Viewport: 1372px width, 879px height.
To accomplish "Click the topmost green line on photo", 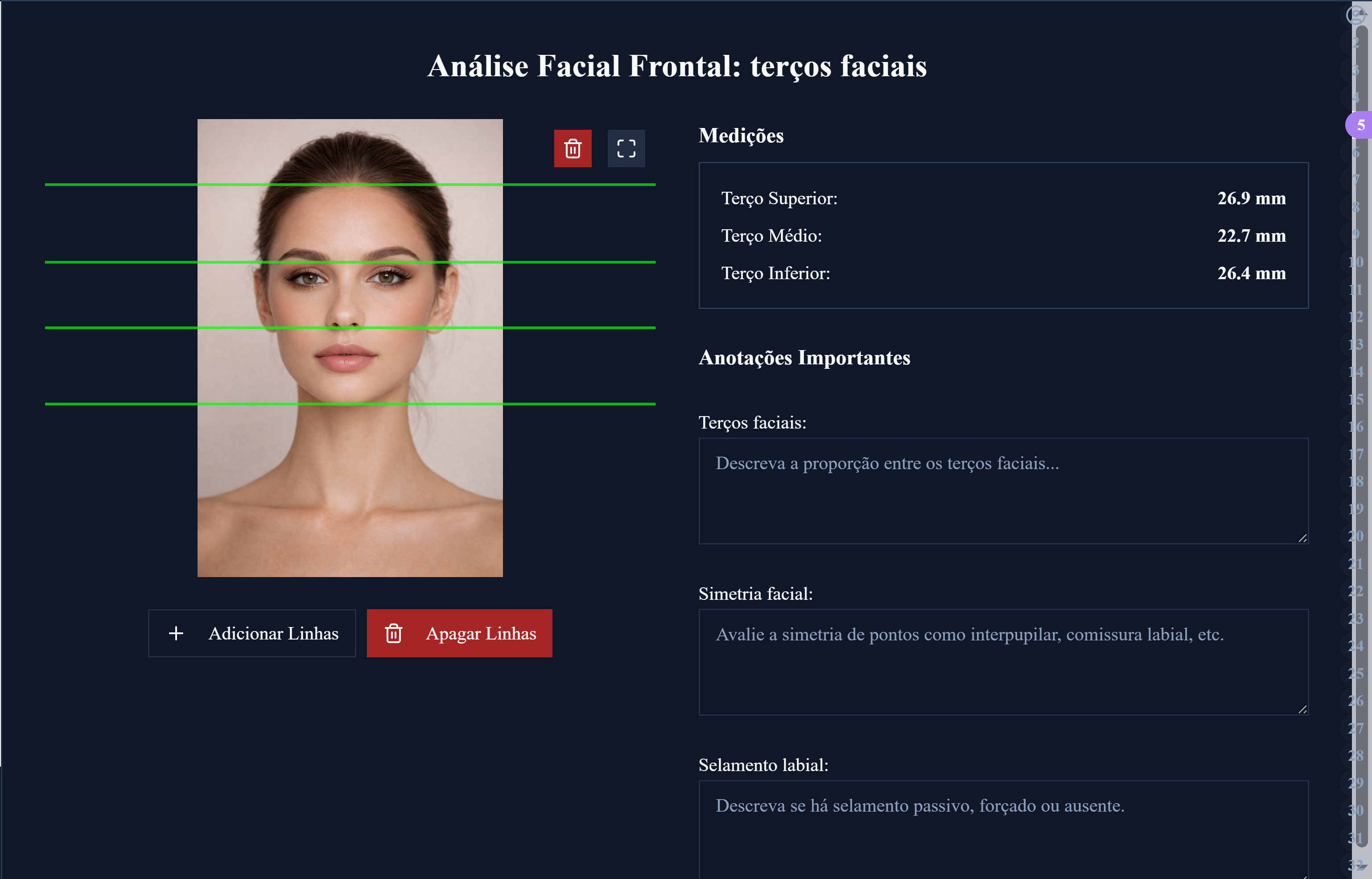I will pos(350,184).
